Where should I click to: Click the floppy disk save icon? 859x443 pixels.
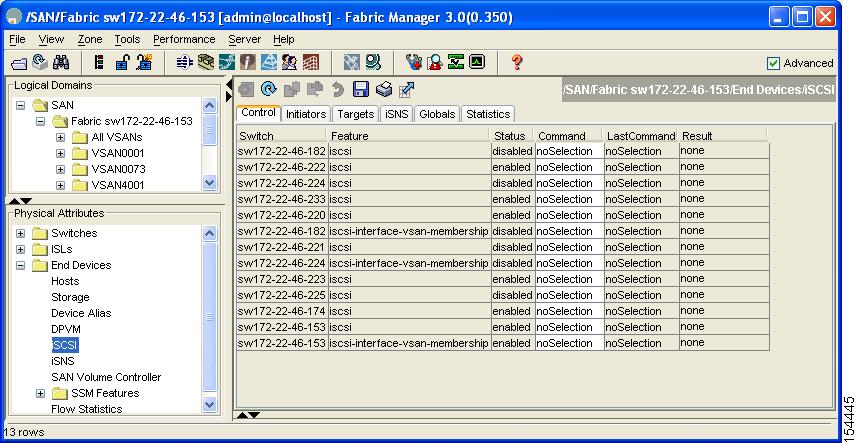pyautogui.click(x=360, y=89)
